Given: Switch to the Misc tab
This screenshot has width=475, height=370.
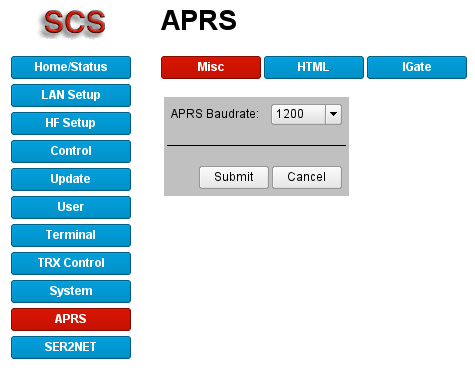Looking at the screenshot, I should [211, 67].
